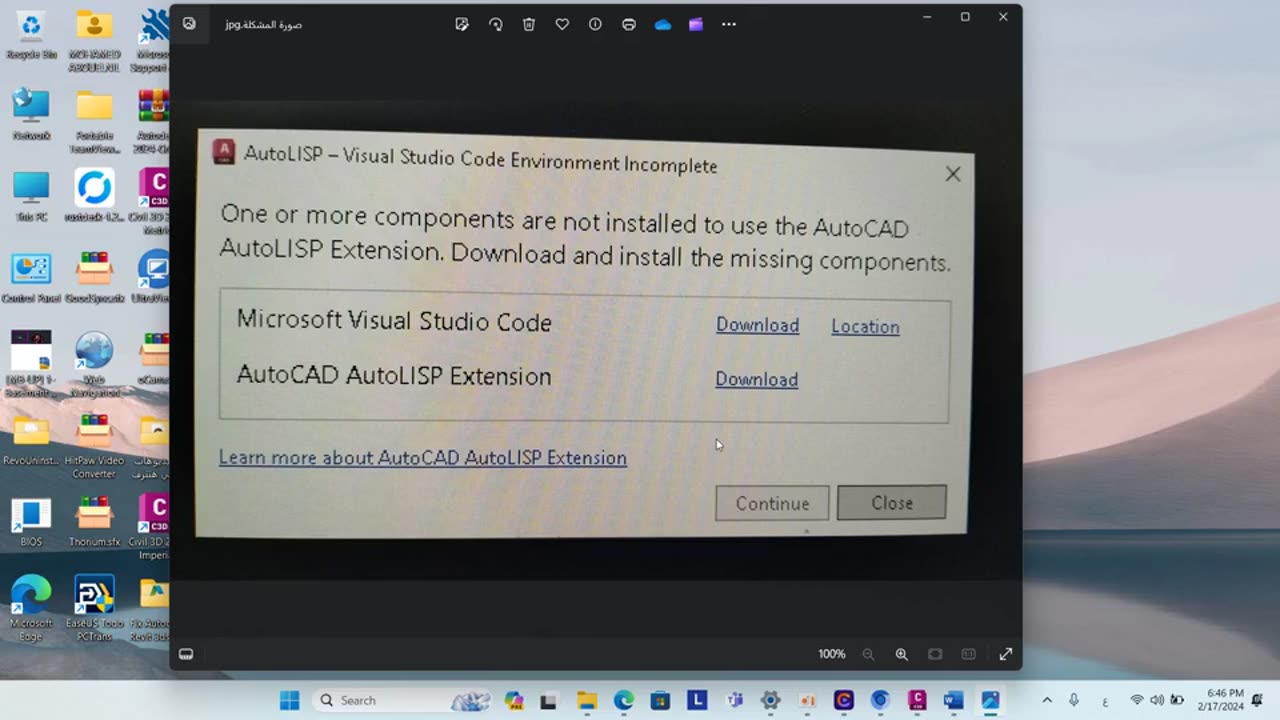1280x720 pixels.
Task: Print the photo using the printer icon
Action: pyautogui.click(x=629, y=24)
